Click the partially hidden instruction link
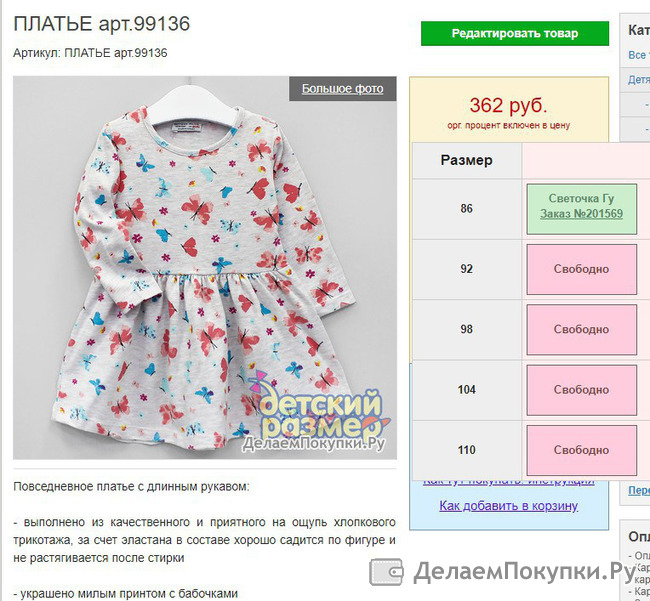This screenshot has height=601, width=650. [509, 483]
